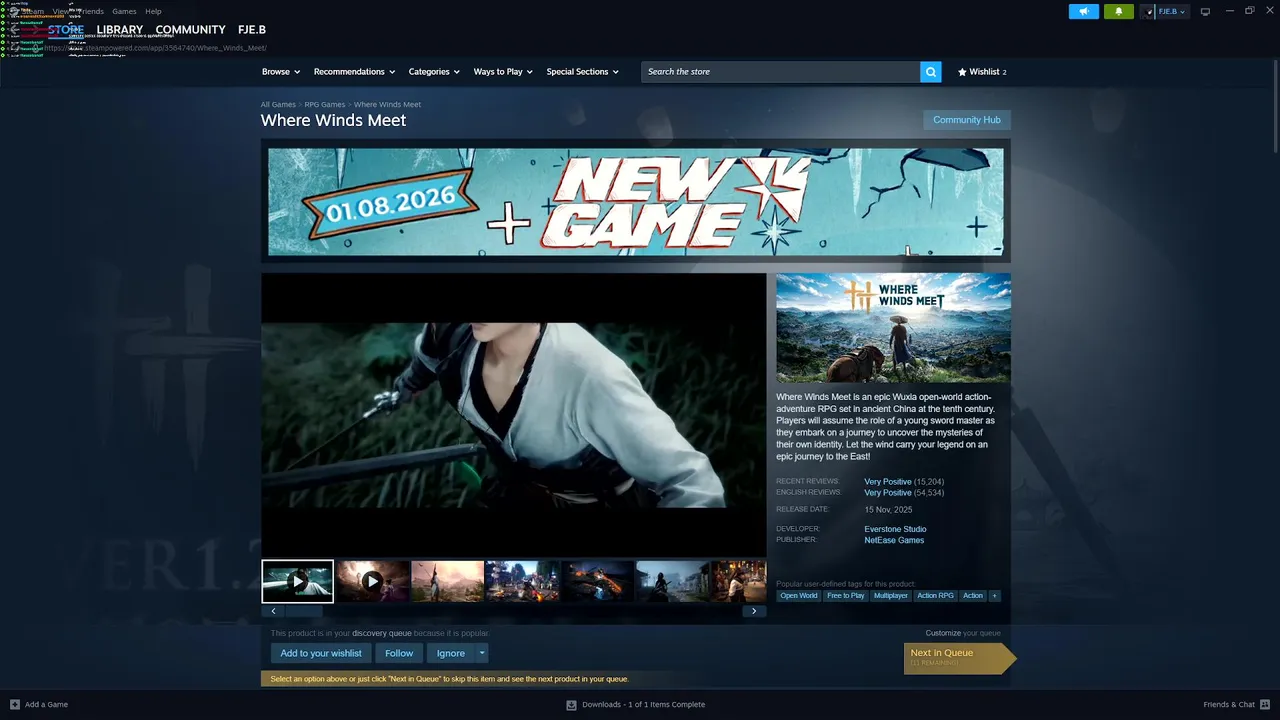
Task: Open the FJE.B profile tab
Action: [x=252, y=30]
